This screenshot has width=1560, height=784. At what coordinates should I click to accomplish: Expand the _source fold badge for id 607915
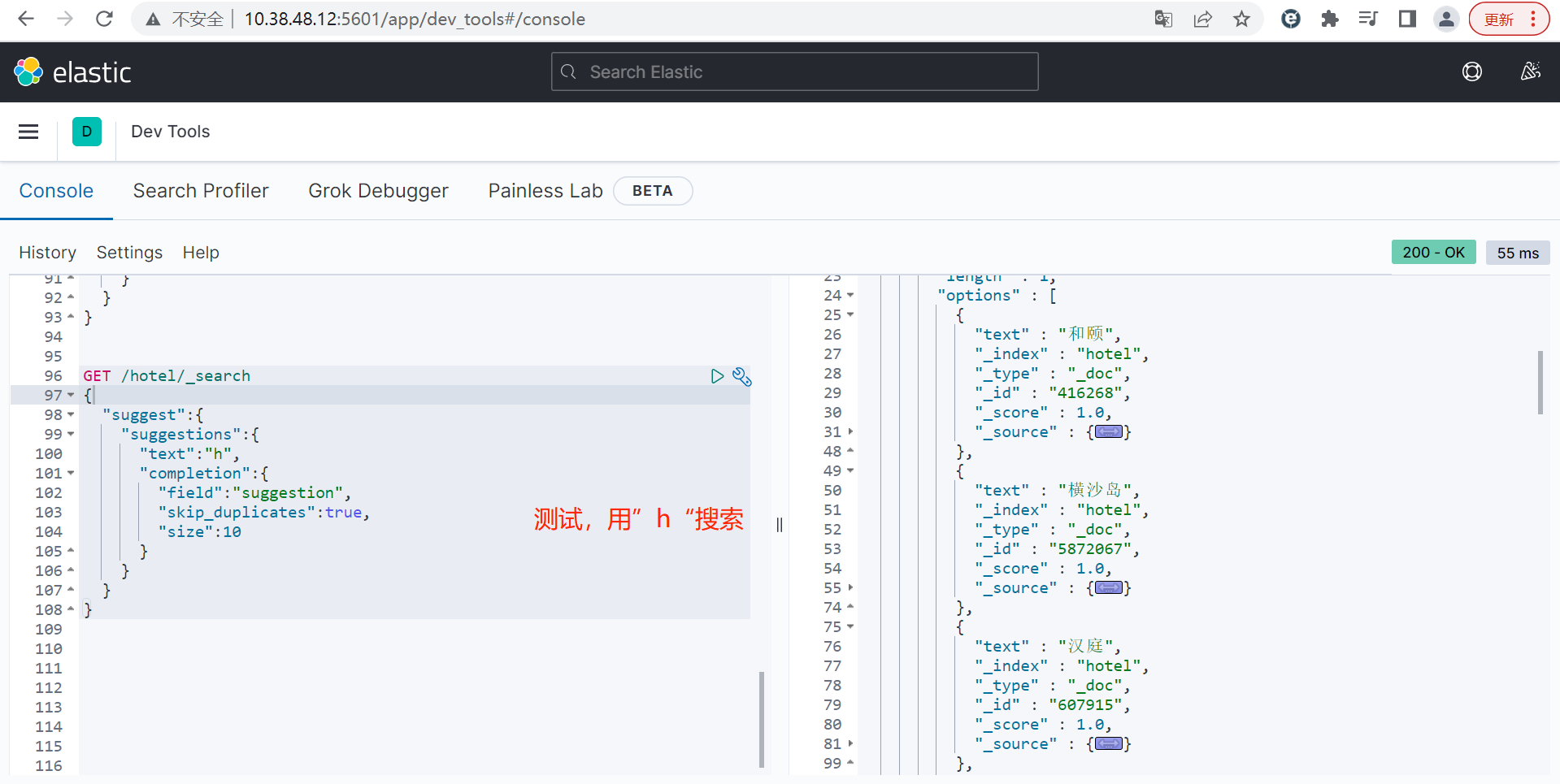point(1109,744)
